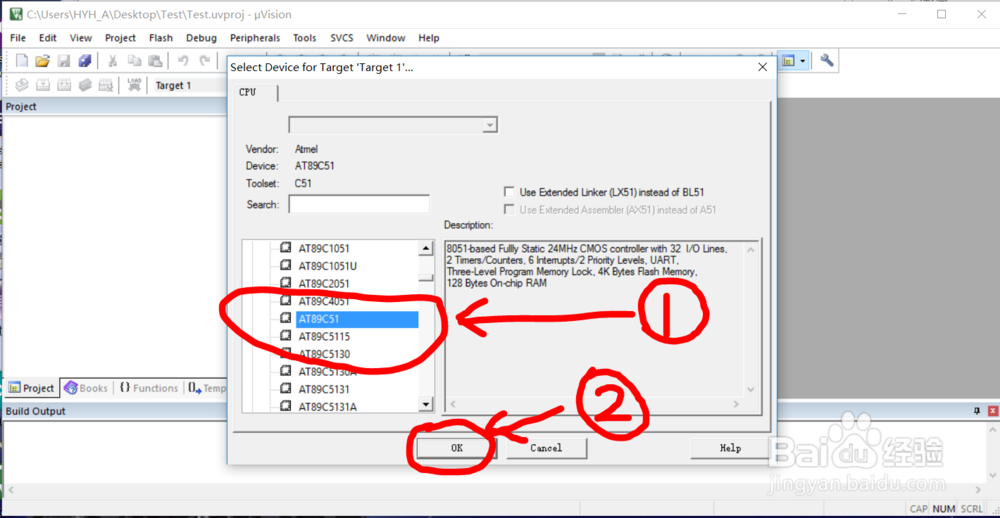Click the Paste clipboard icon
Image resolution: width=1000 pixels, height=518 pixels.
pyautogui.click(x=155, y=61)
